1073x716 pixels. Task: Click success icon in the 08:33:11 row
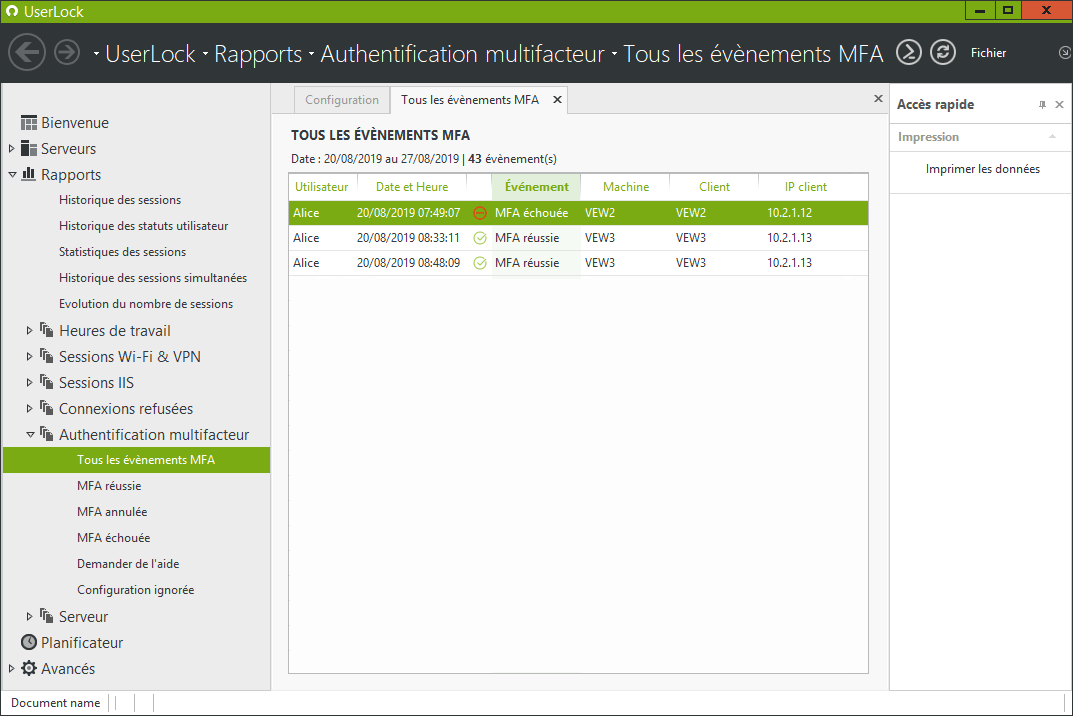pyautogui.click(x=480, y=238)
